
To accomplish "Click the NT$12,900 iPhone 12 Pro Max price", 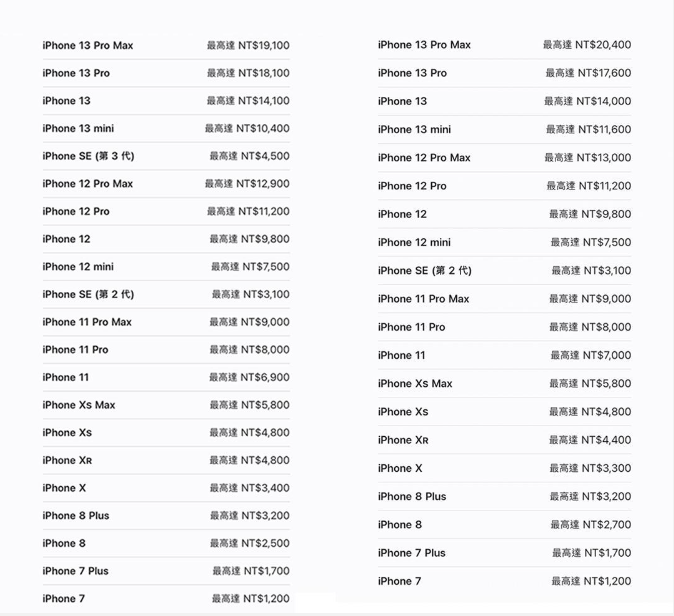I will coord(247,184).
